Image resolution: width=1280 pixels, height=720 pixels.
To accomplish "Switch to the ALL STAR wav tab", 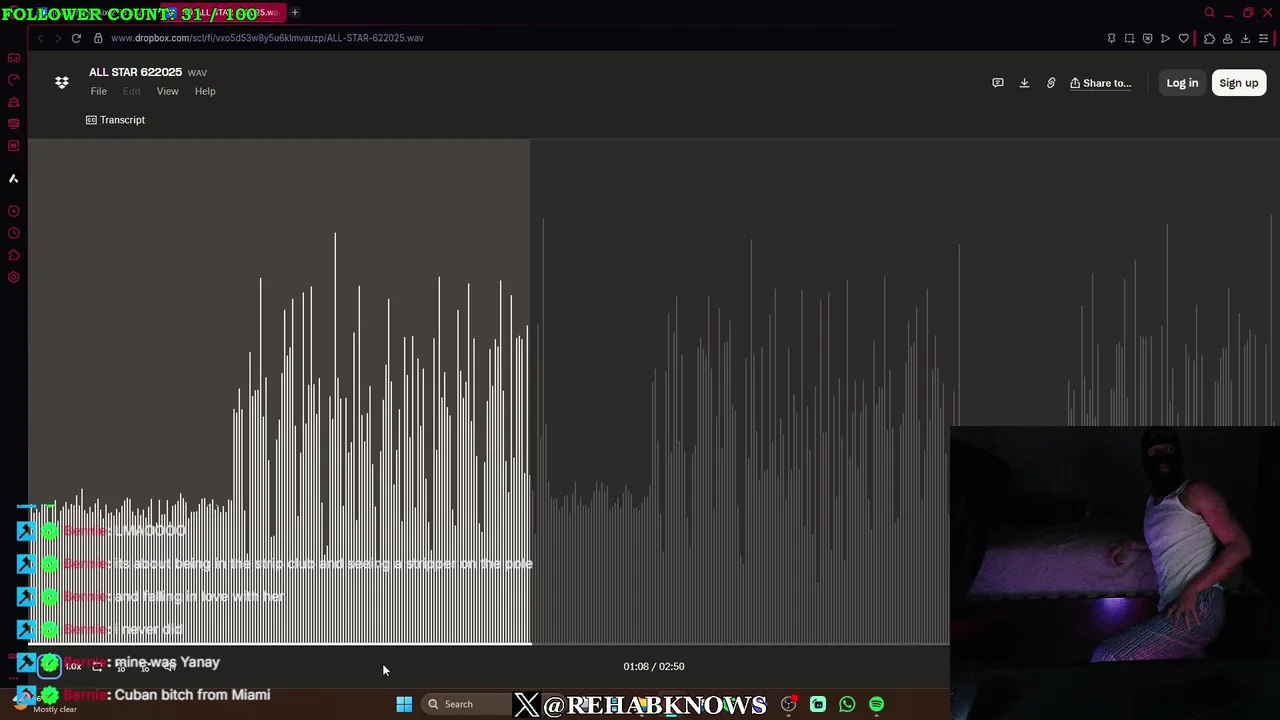I will tap(225, 13).
